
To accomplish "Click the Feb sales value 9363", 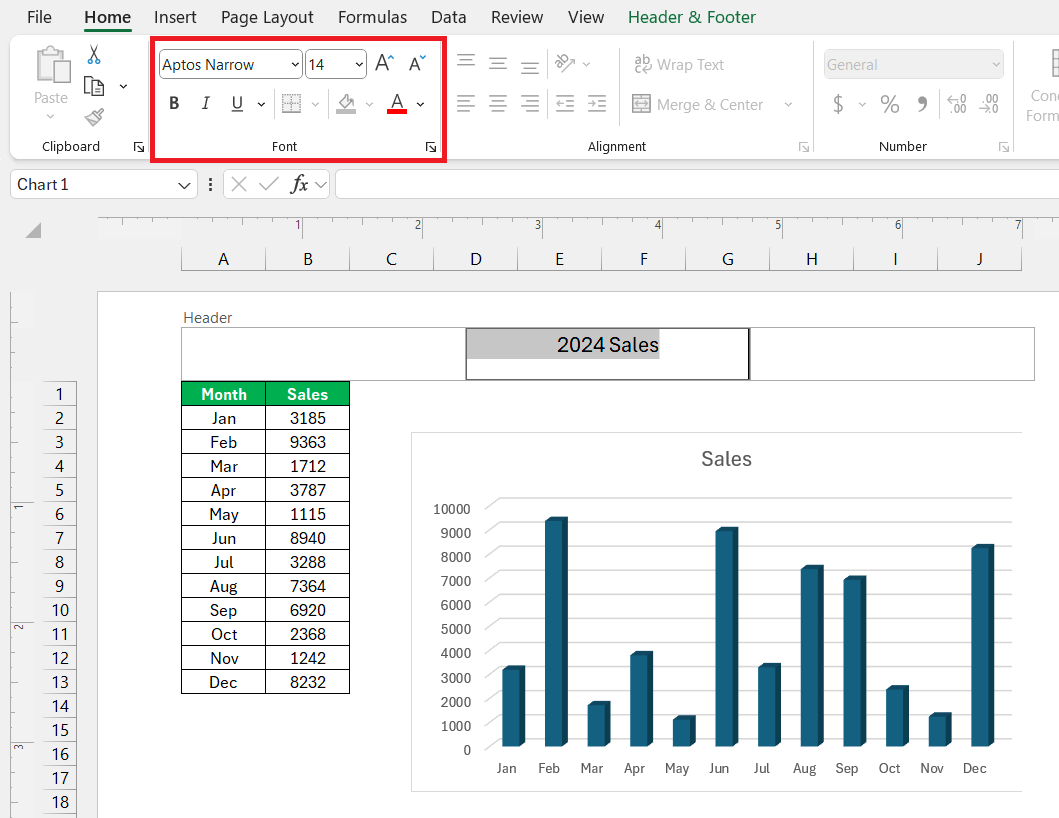I will point(307,442).
